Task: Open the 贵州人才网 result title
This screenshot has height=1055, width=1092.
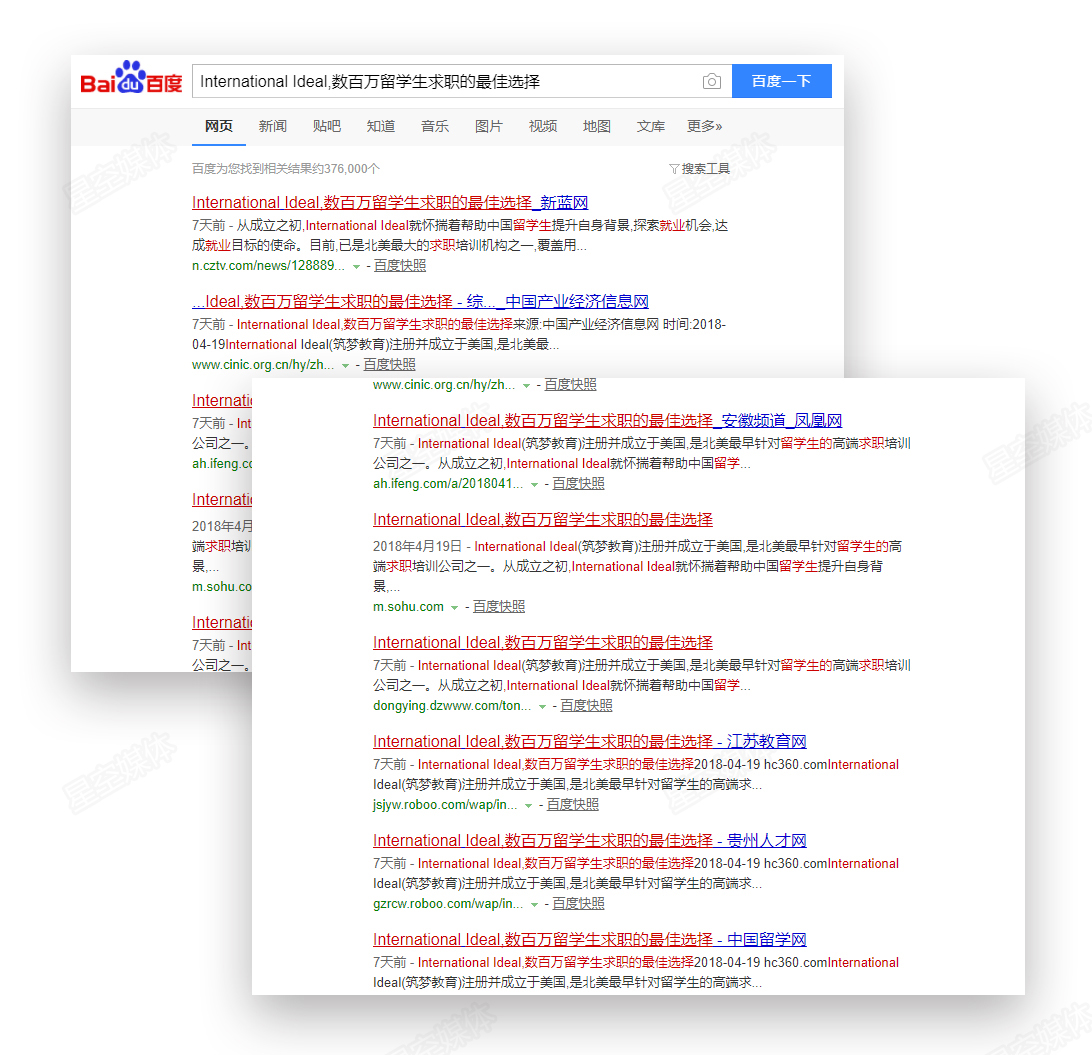Action: tap(589, 841)
